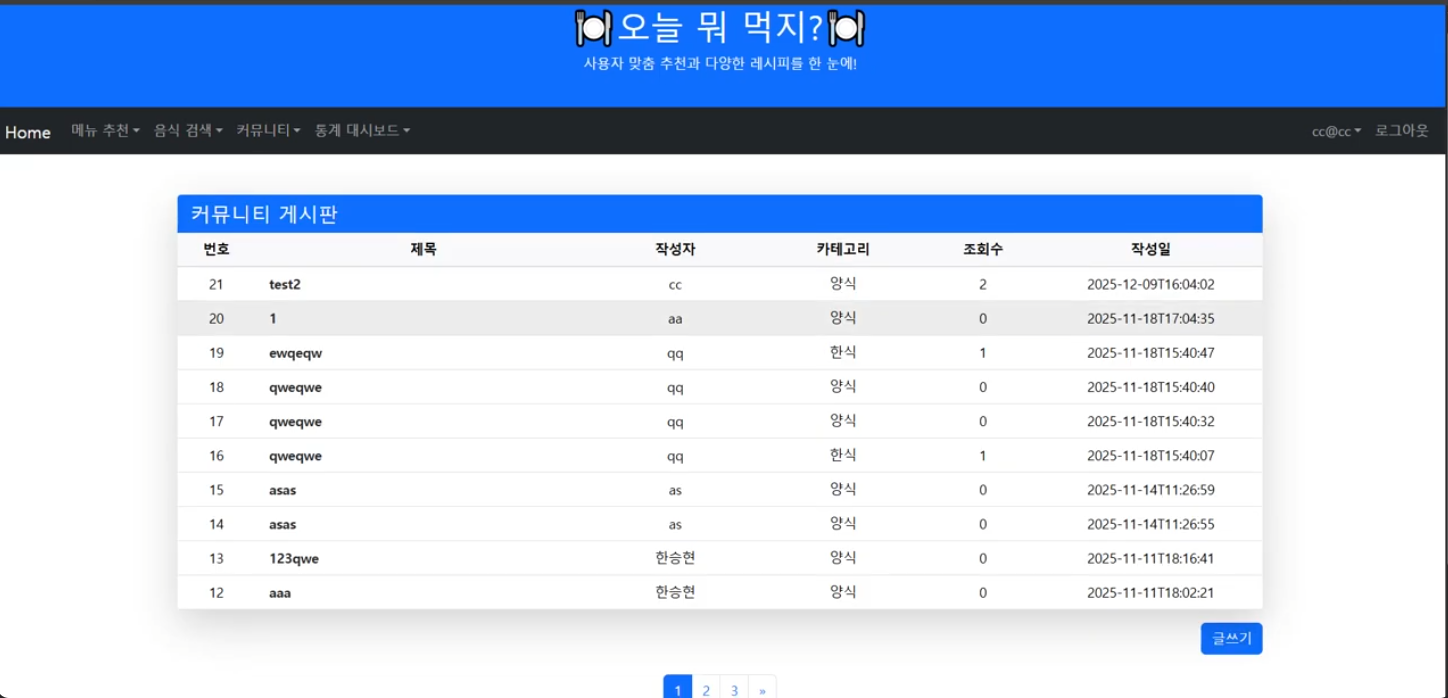Click row number 12
The image size is (1448, 698).
tap(216, 593)
